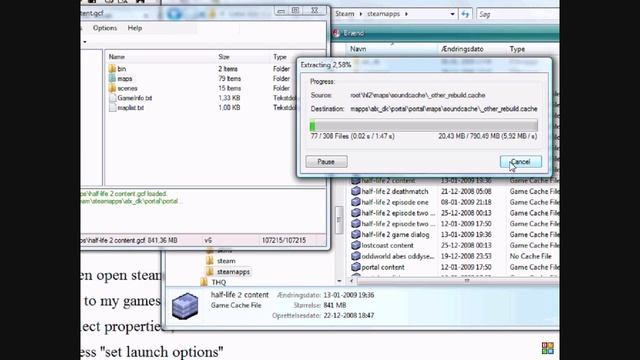Screen dimensions: 640x360
Task: Click the Søg search field
Action: (x=518, y=14)
